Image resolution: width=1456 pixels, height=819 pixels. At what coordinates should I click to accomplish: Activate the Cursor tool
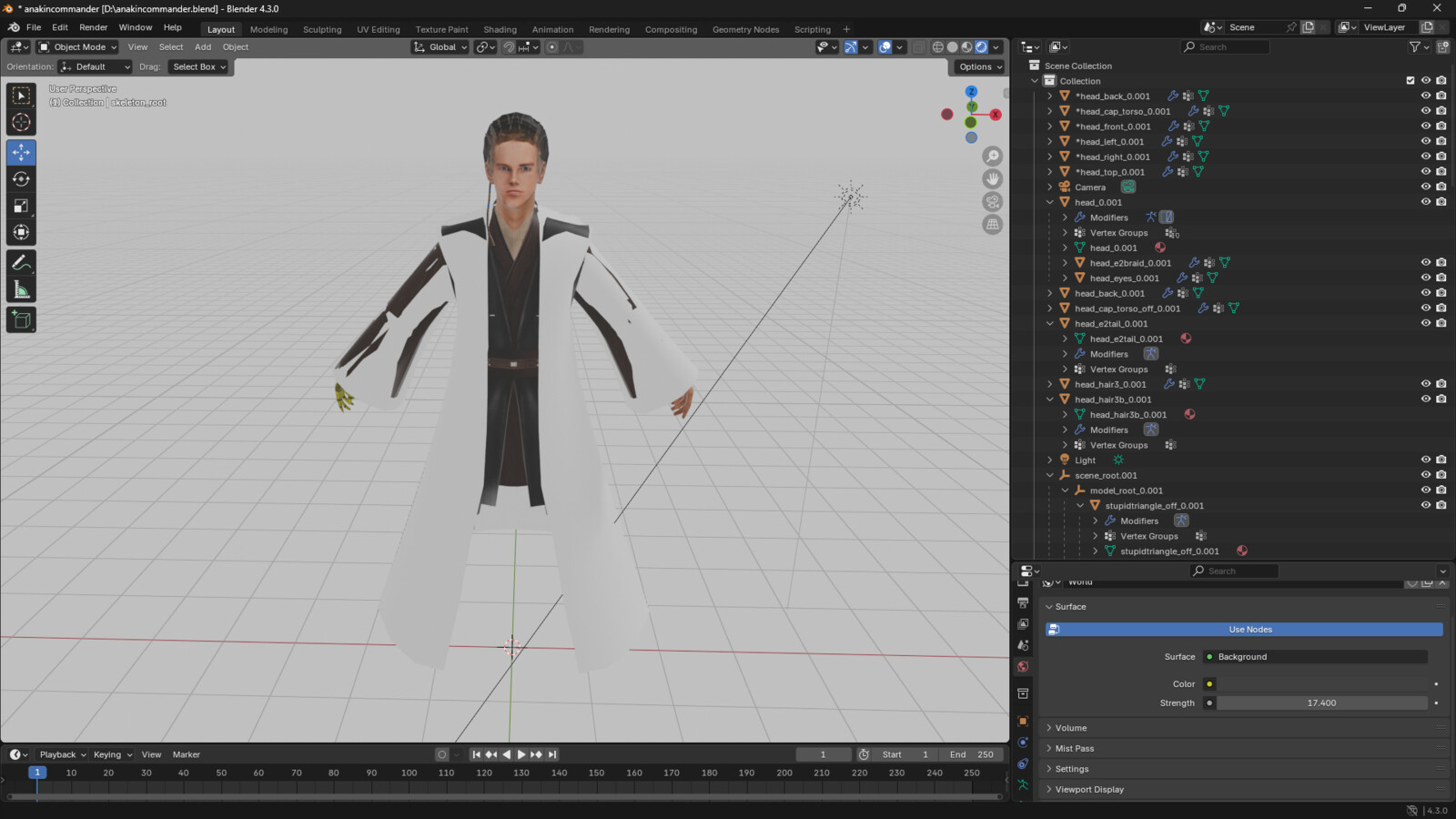coord(21,123)
